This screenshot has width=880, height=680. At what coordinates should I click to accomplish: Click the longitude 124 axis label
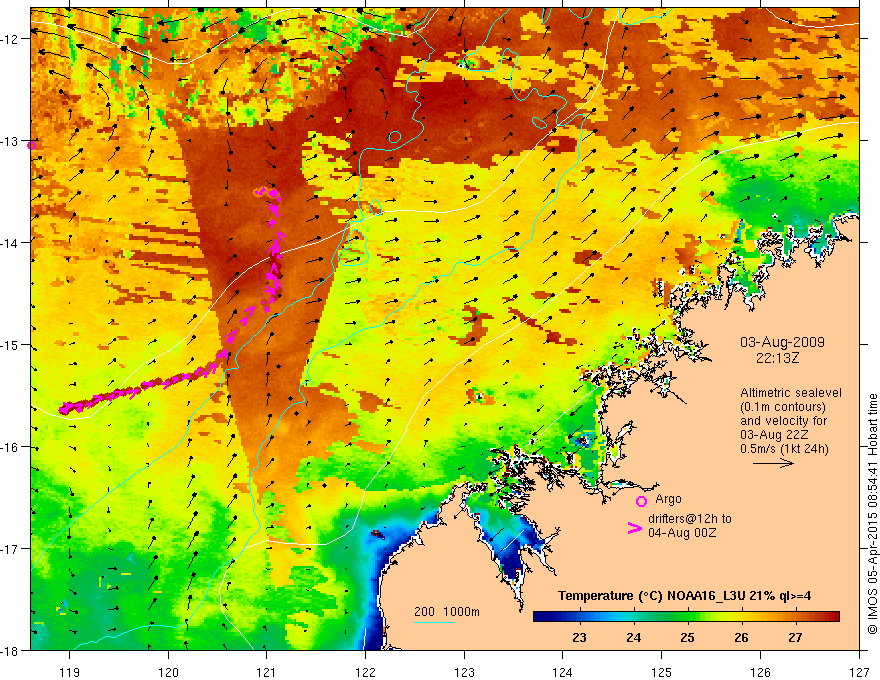click(x=563, y=672)
